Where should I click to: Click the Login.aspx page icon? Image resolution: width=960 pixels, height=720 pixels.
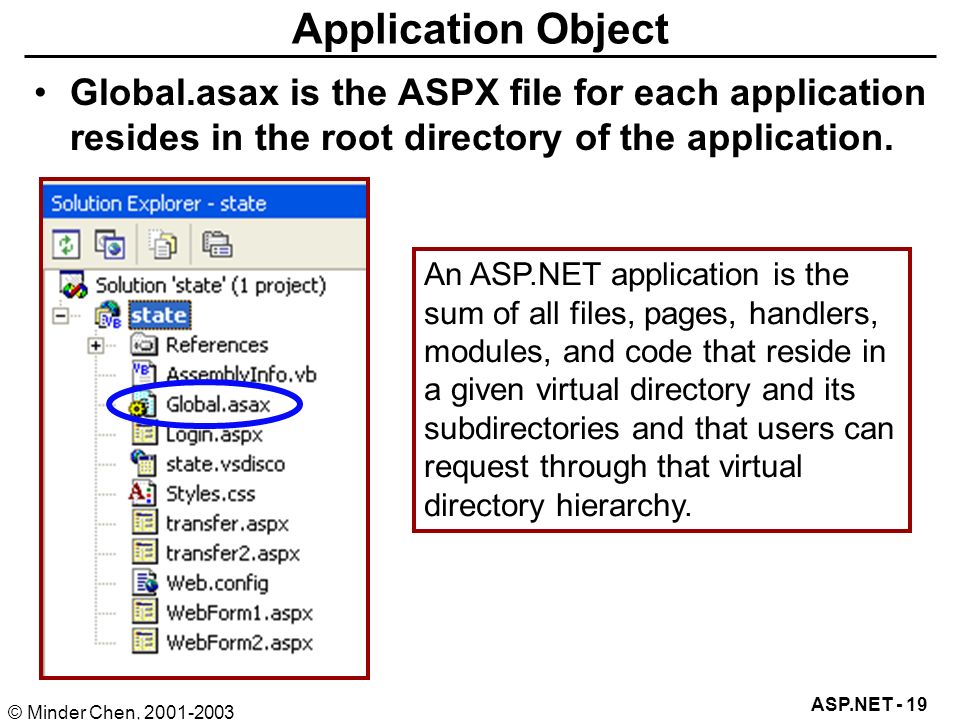[x=144, y=434]
